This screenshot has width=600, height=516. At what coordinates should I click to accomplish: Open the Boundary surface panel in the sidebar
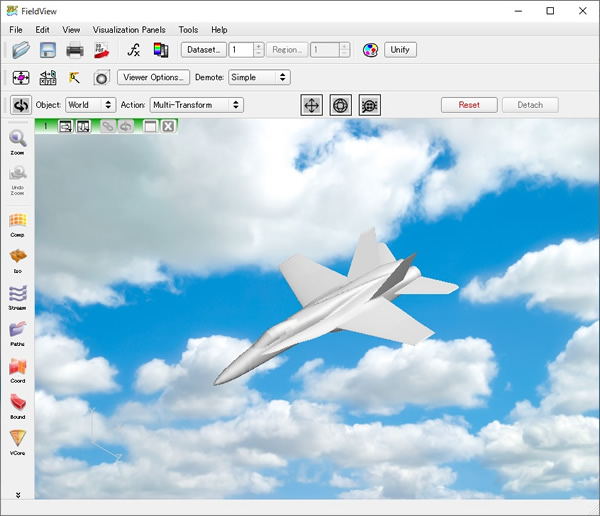[x=18, y=406]
